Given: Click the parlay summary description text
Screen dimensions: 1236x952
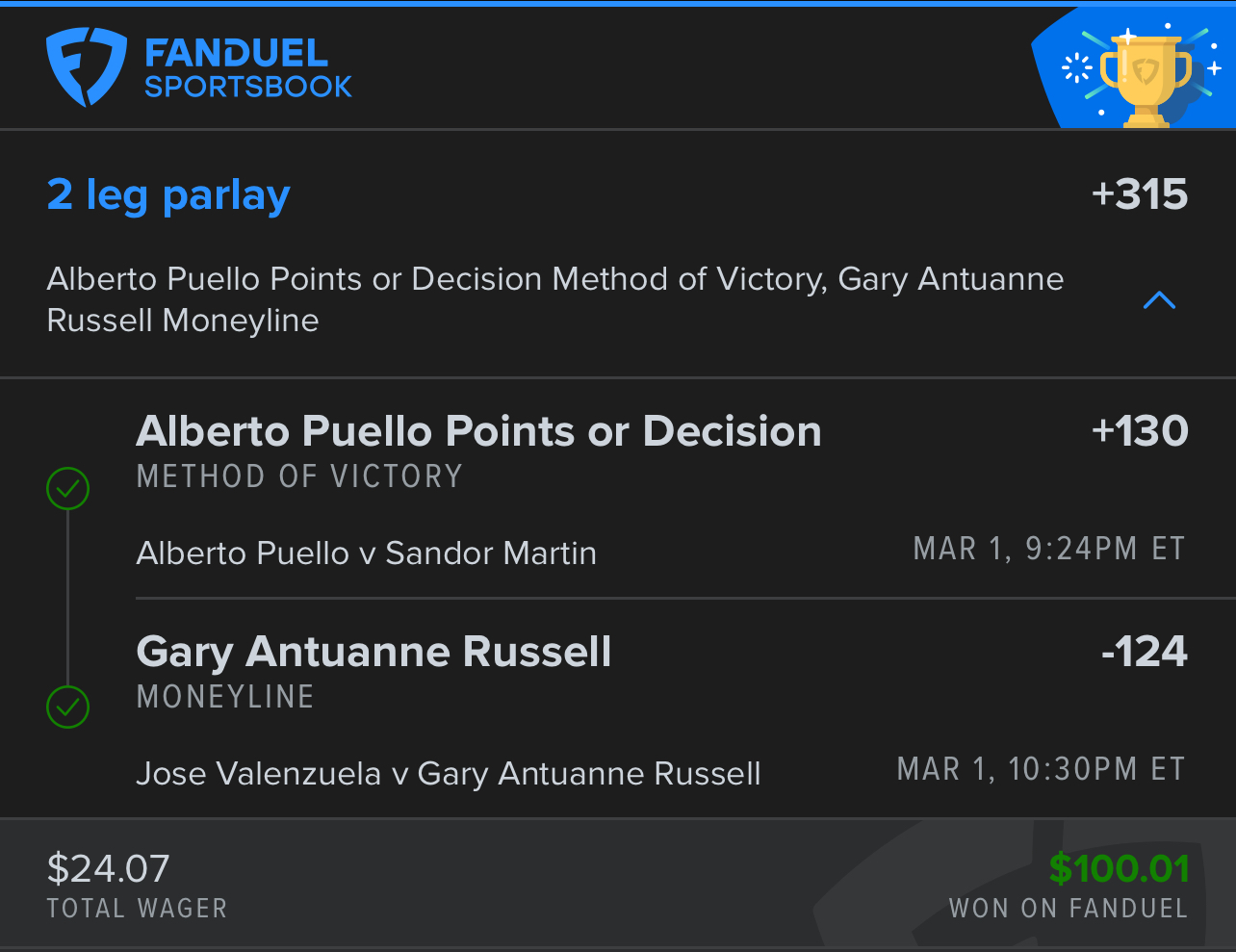Looking at the screenshot, I should pos(554,299).
